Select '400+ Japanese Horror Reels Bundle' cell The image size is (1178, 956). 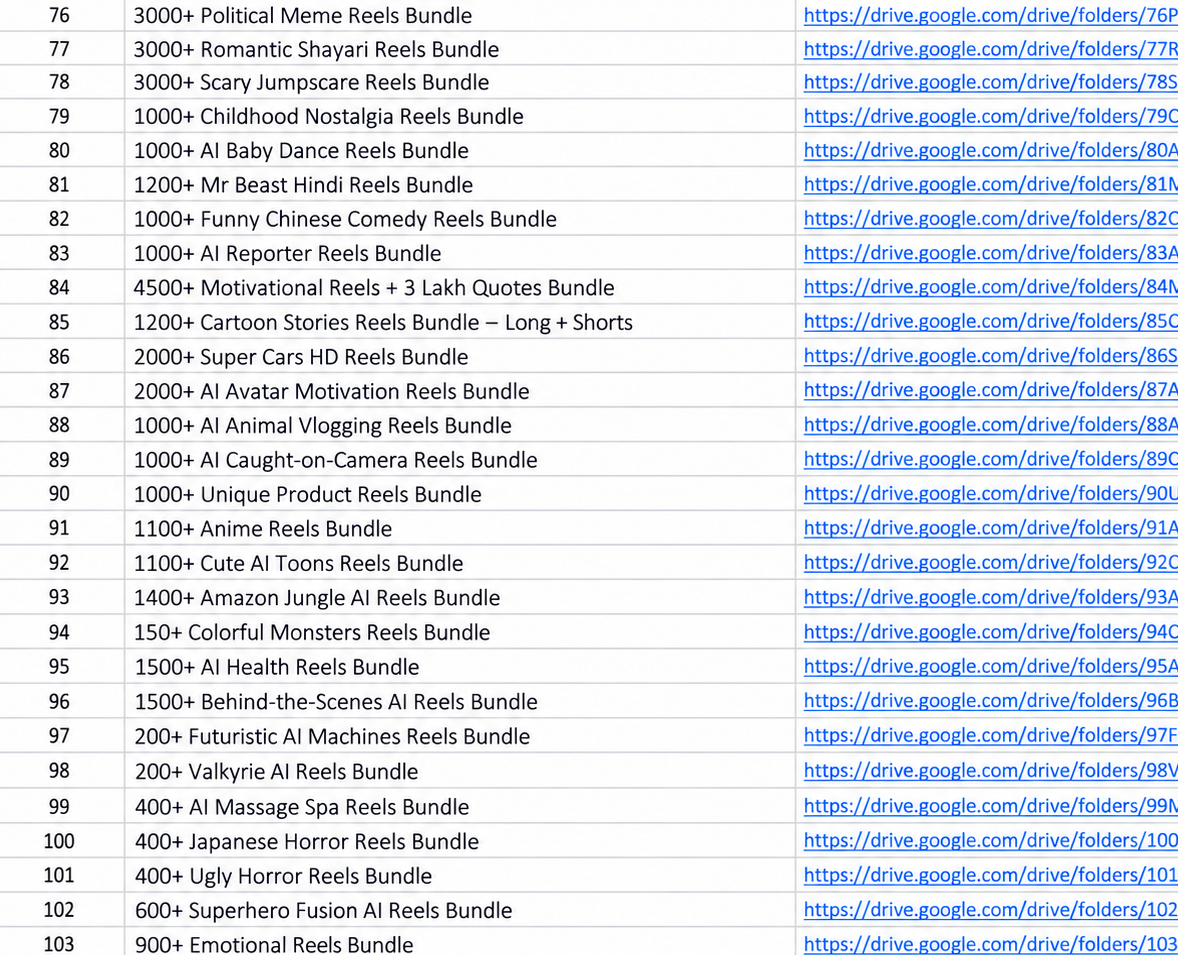[x=460, y=841]
